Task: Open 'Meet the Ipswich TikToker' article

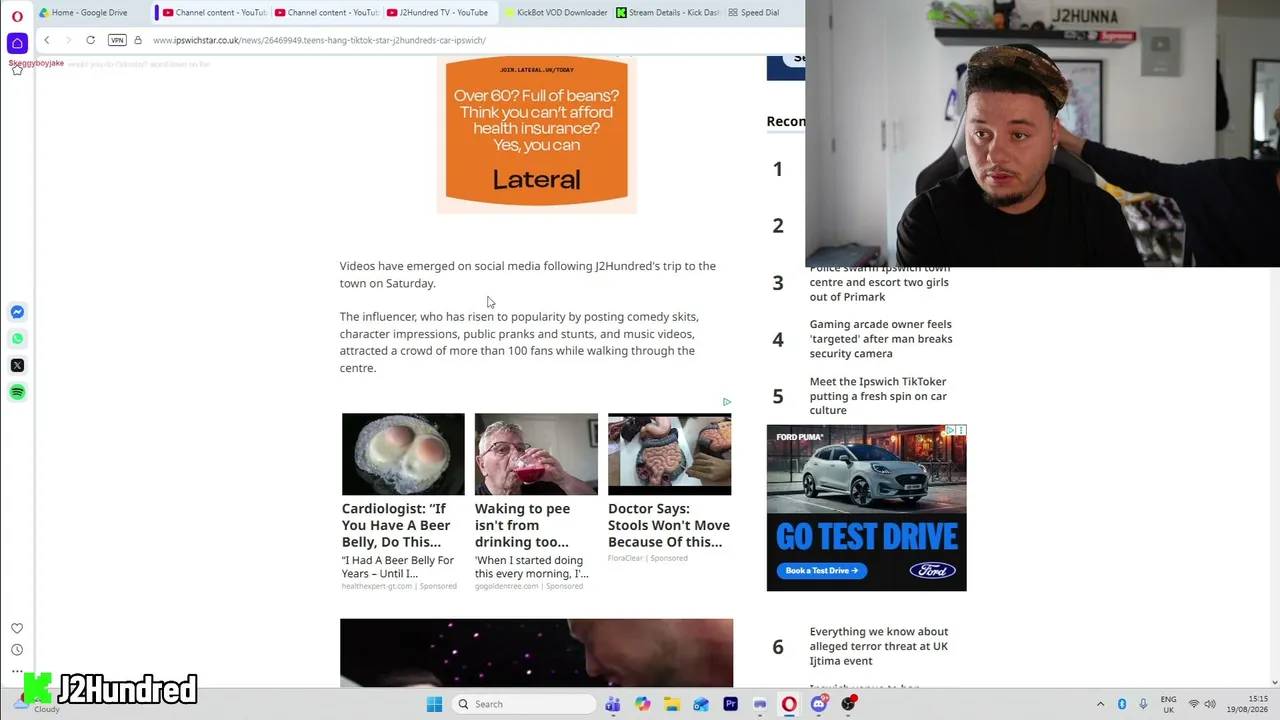Action: [878, 396]
